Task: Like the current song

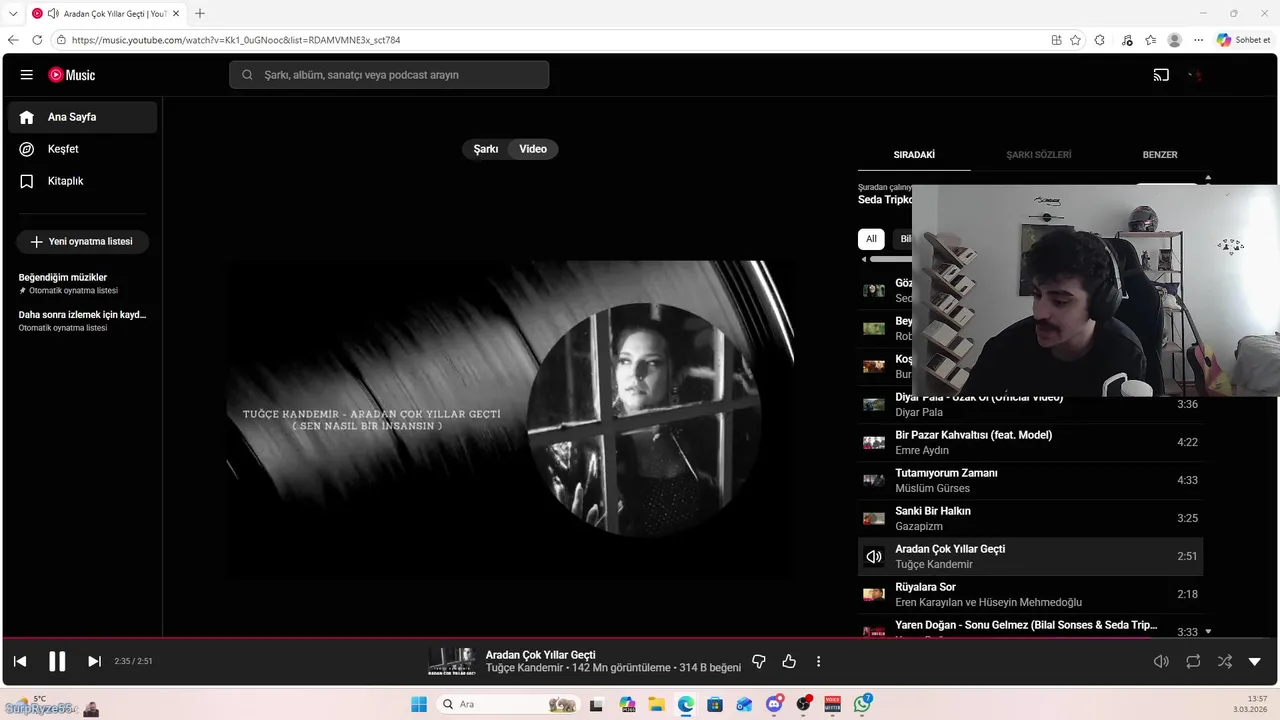Action: tap(789, 661)
